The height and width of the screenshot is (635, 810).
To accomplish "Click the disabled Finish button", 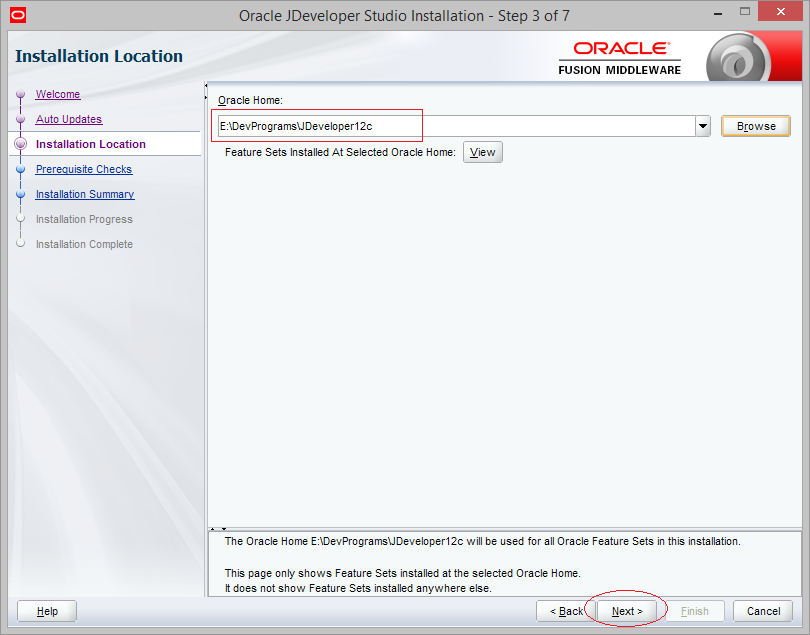I will [694, 611].
